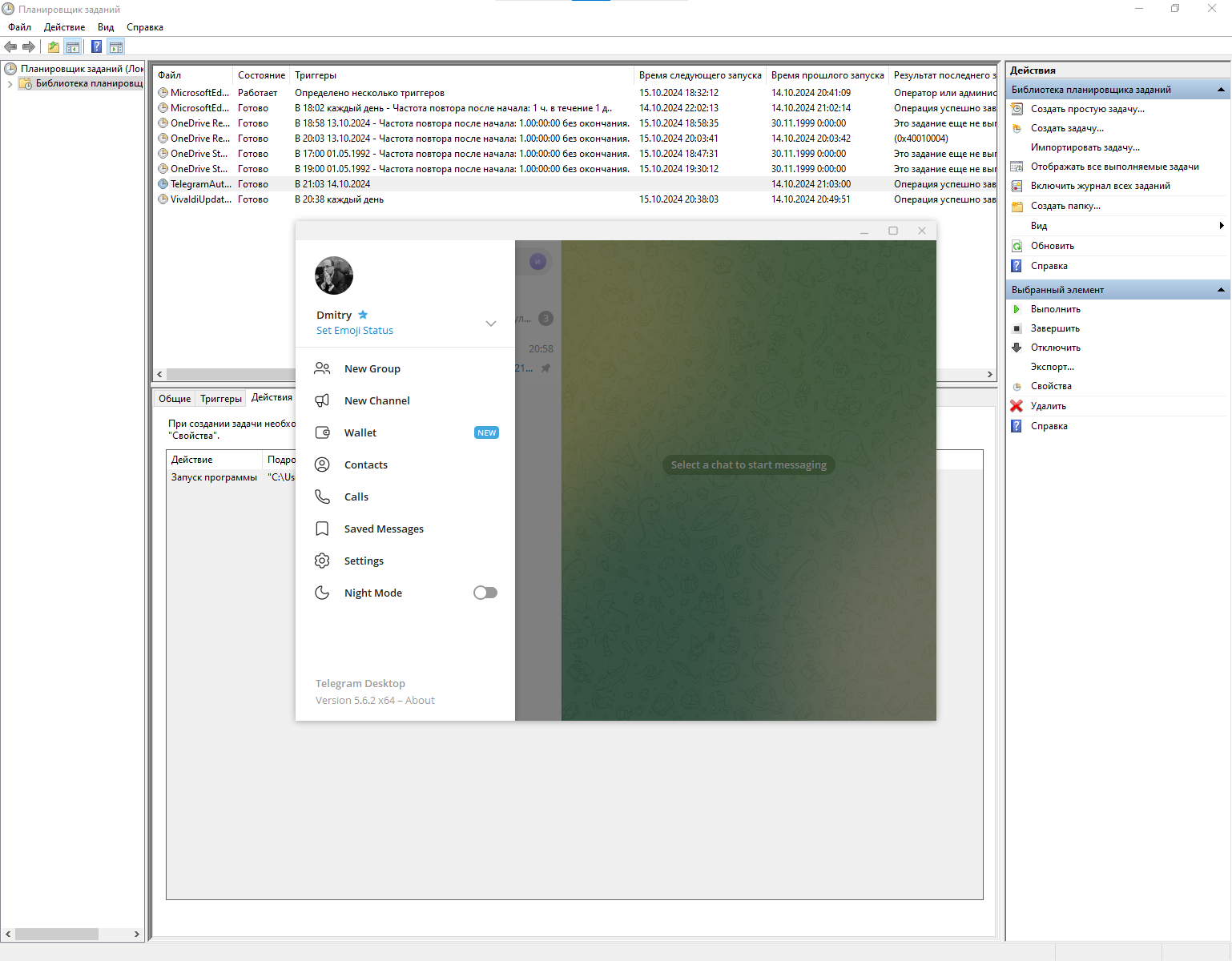Click the blue Help toolbar icon

96,46
